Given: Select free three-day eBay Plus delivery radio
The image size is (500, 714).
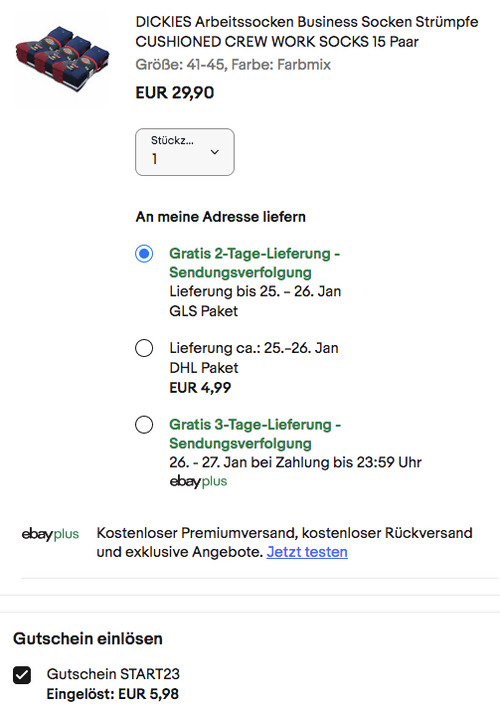Looking at the screenshot, I should (x=144, y=425).
